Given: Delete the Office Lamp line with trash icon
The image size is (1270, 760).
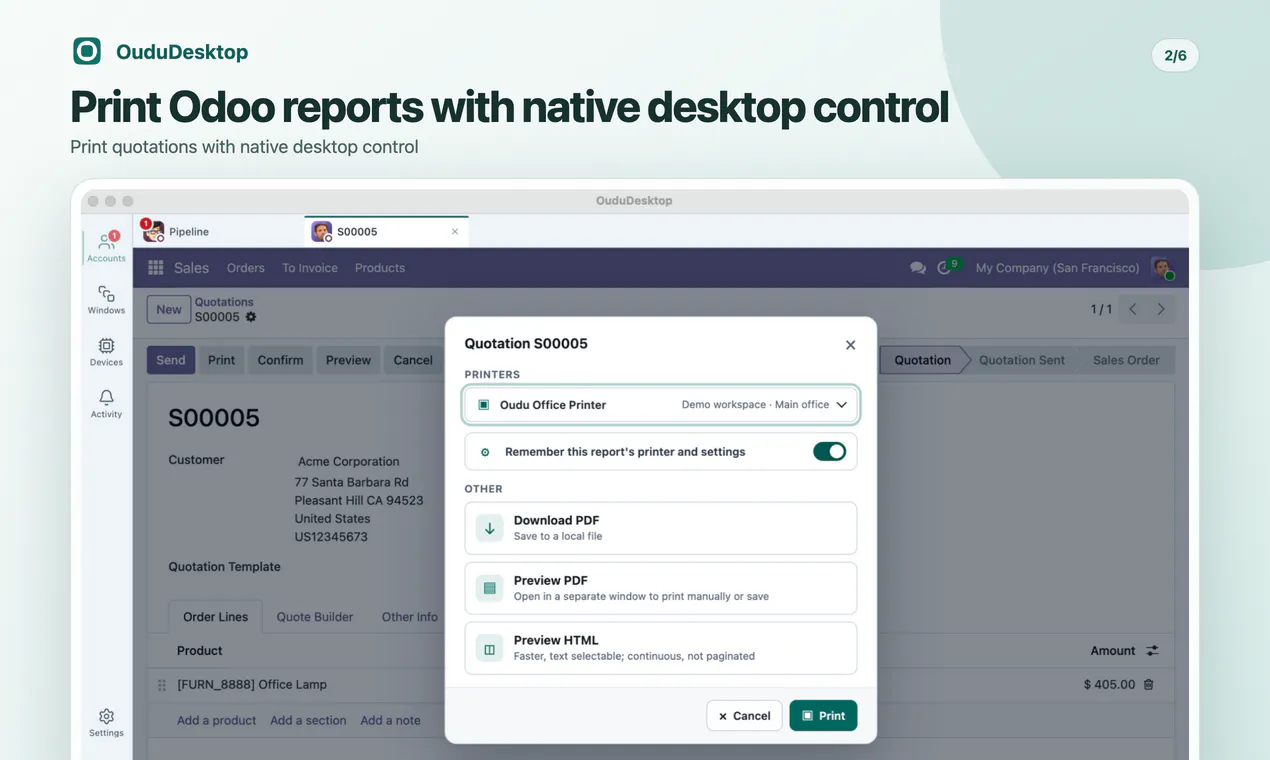Looking at the screenshot, I should pyautogui.click(x=1148, y=685).
